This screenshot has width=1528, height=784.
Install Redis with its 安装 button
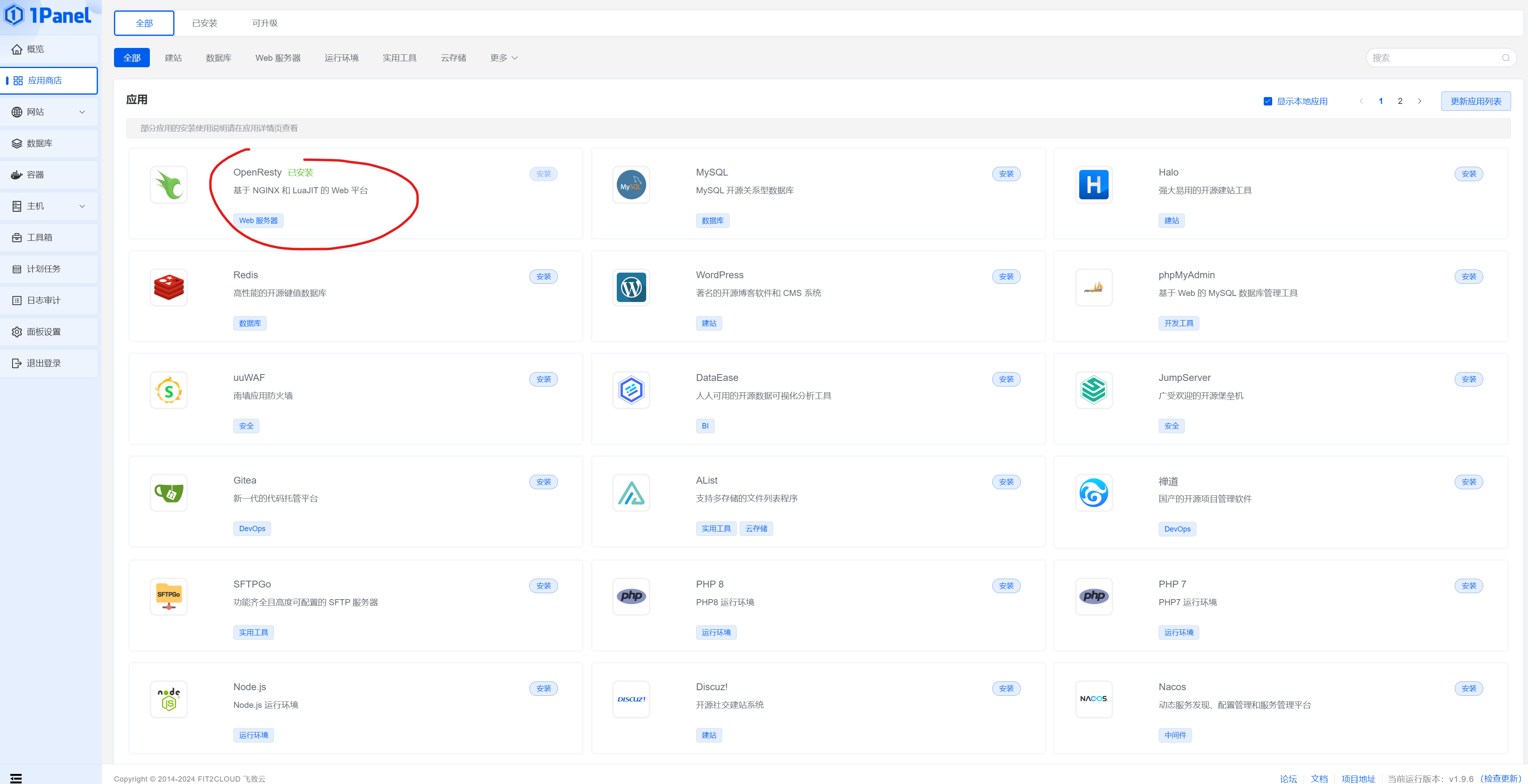tap(543, 277)
